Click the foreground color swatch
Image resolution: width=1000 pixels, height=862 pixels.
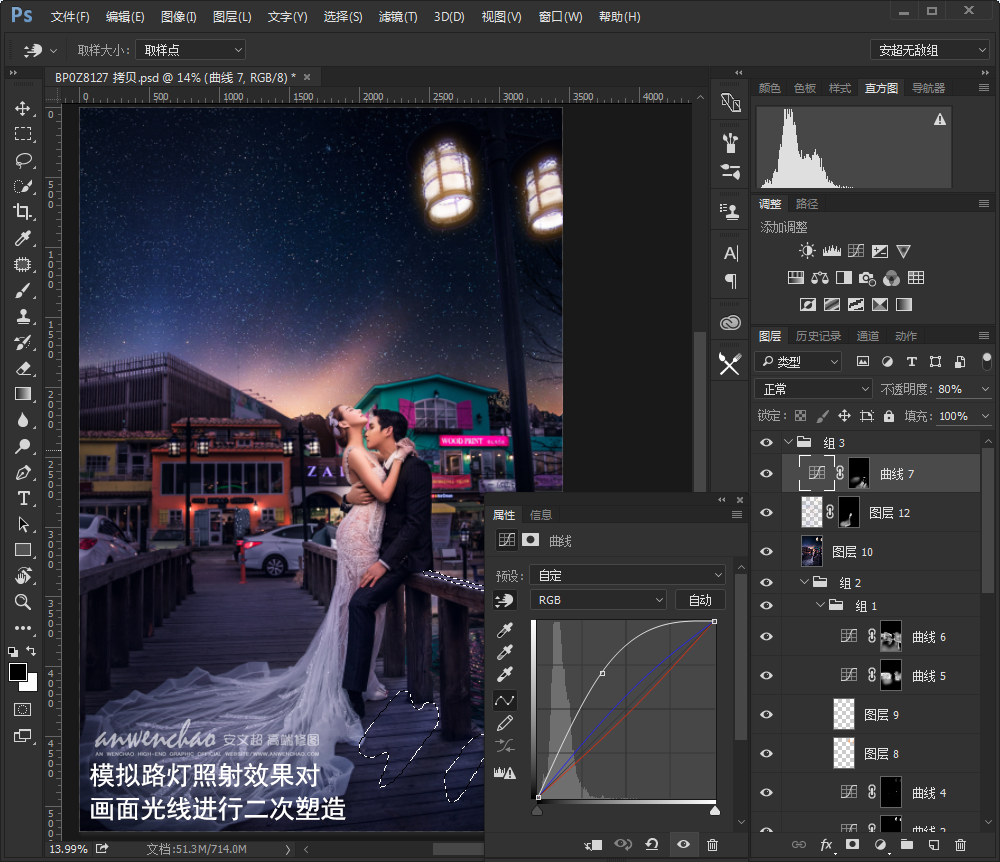[x=17, y=671]
